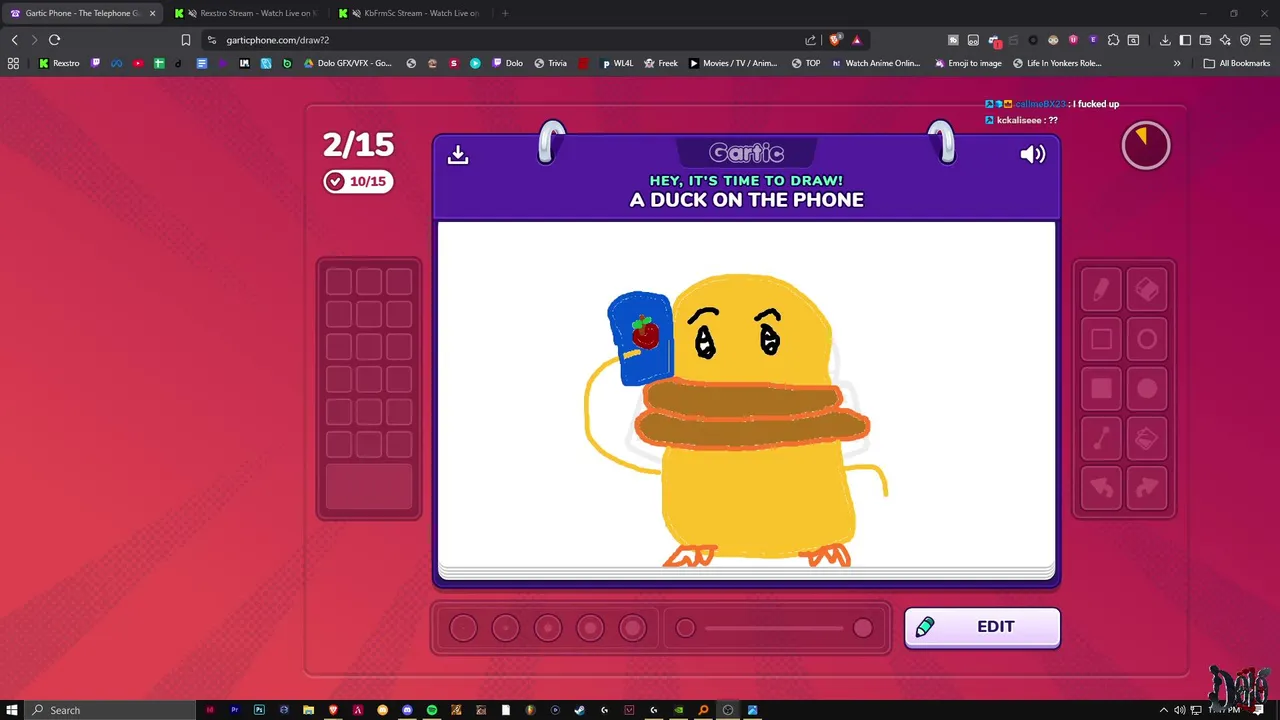Open Brave Rewards icon
This screenshot has width=1280, height=720.
coord(857,40)
